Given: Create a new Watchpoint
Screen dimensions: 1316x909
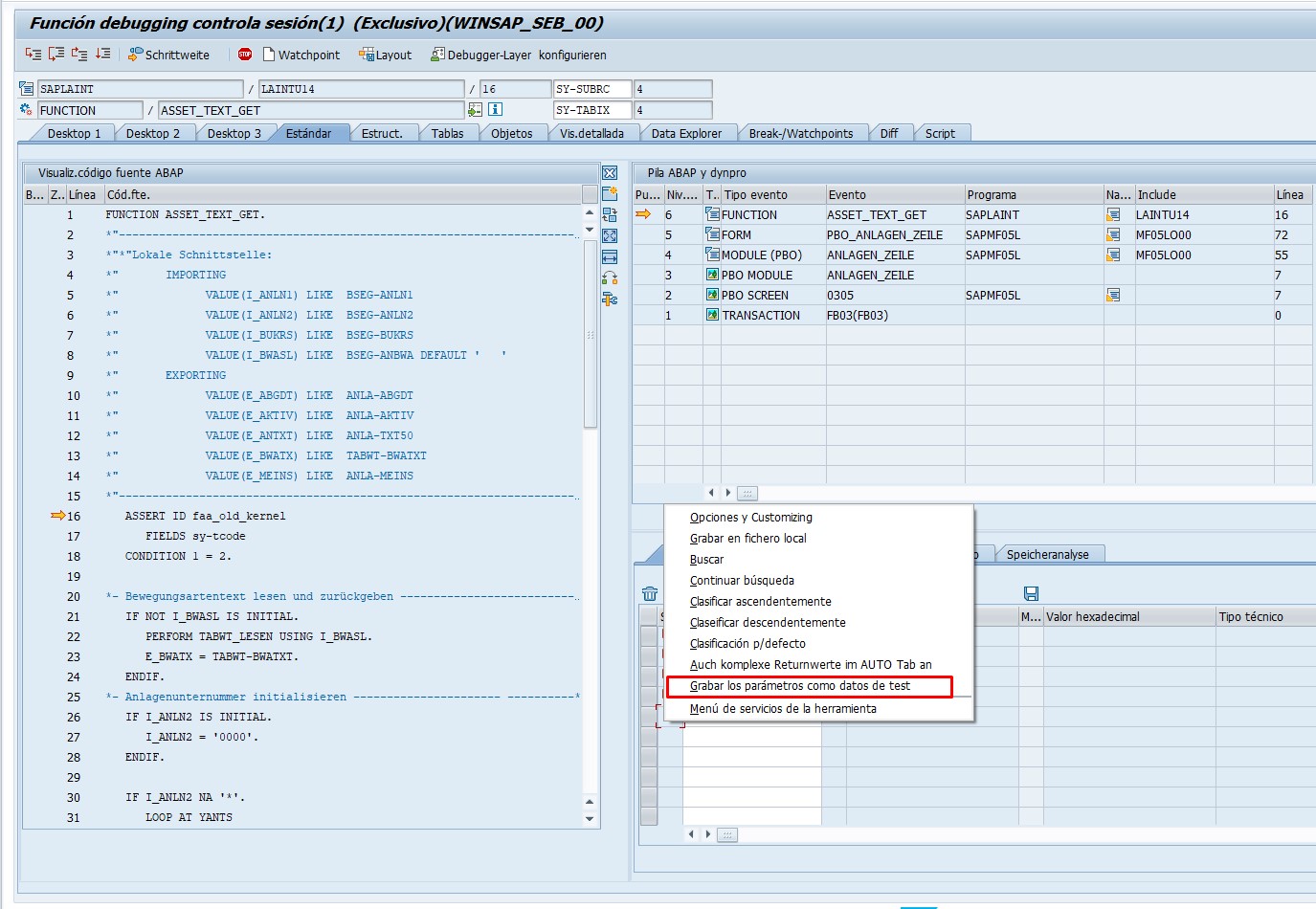Looking at the screenshot, I should coord(301,55).
